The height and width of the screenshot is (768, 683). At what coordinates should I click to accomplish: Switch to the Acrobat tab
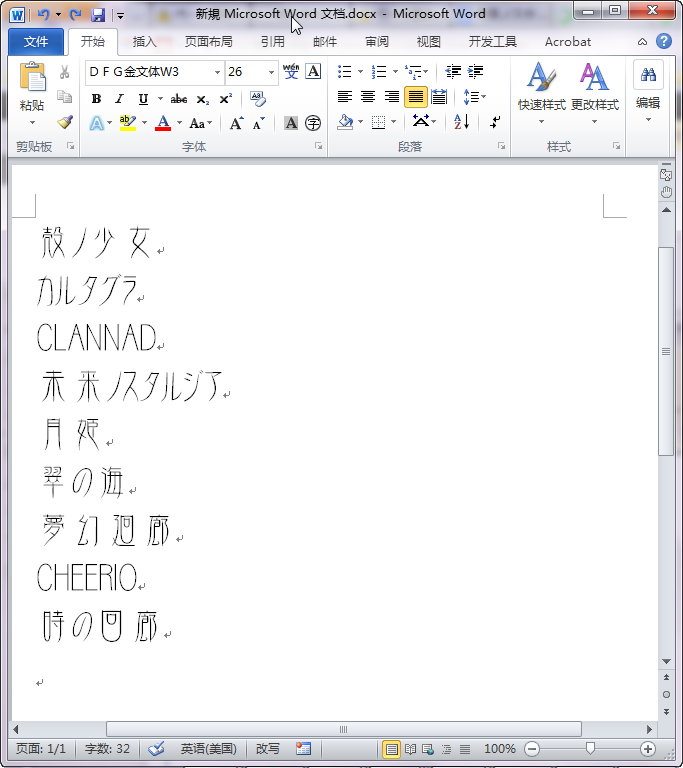pyautogui.click(x=568, y=42)
